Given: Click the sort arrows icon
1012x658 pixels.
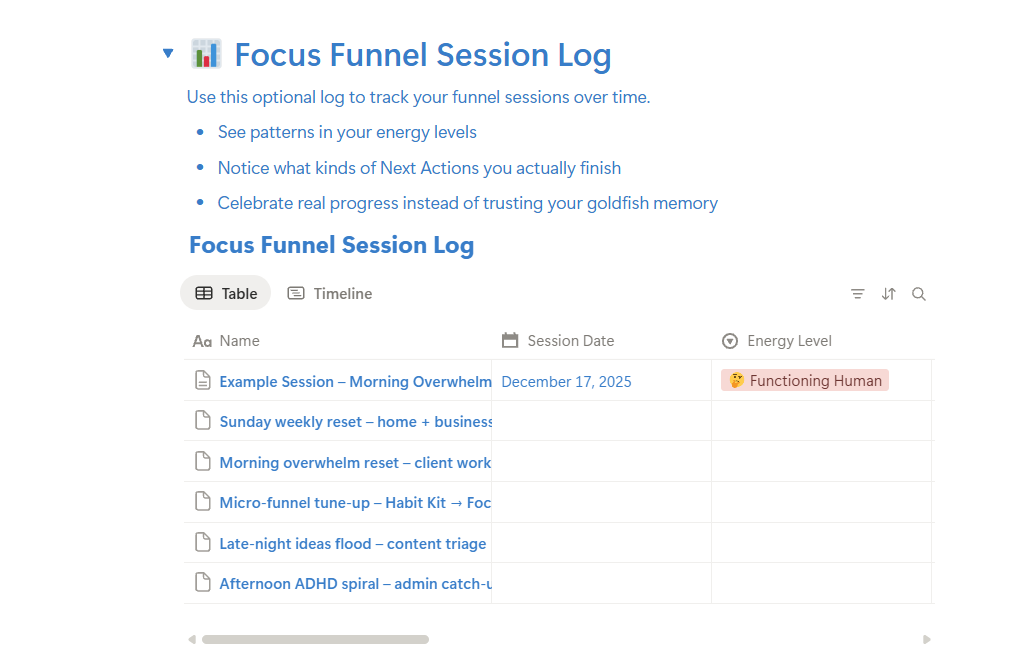Looking at the screenshot, I should point(888,293).
